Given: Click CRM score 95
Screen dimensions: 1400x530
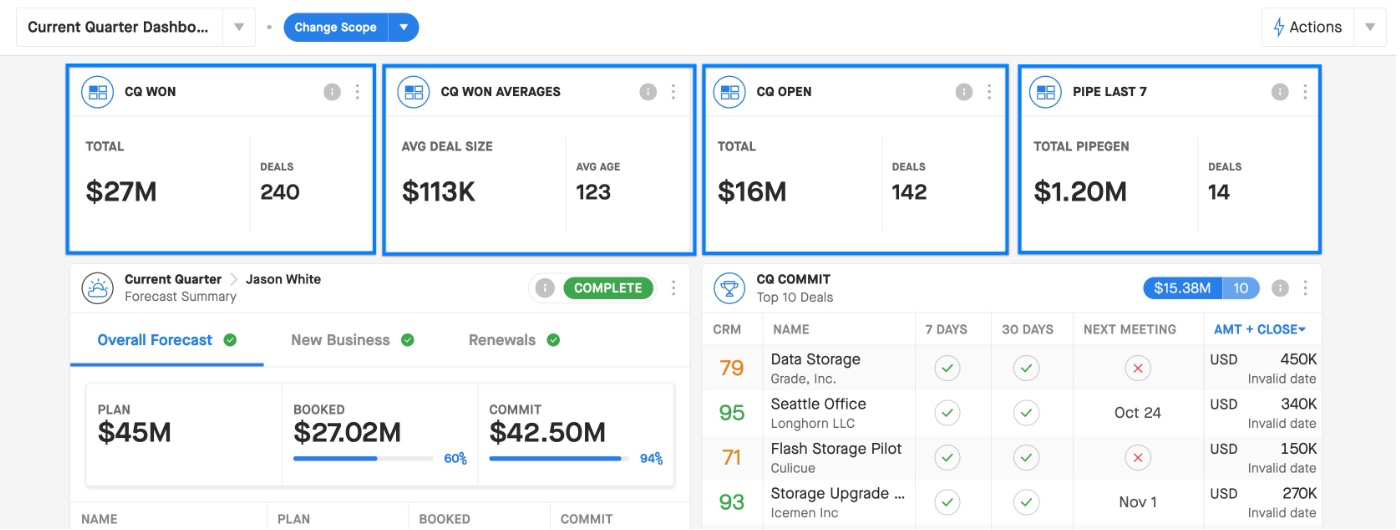Looking at the screenshot, I should tap(732, 412).
